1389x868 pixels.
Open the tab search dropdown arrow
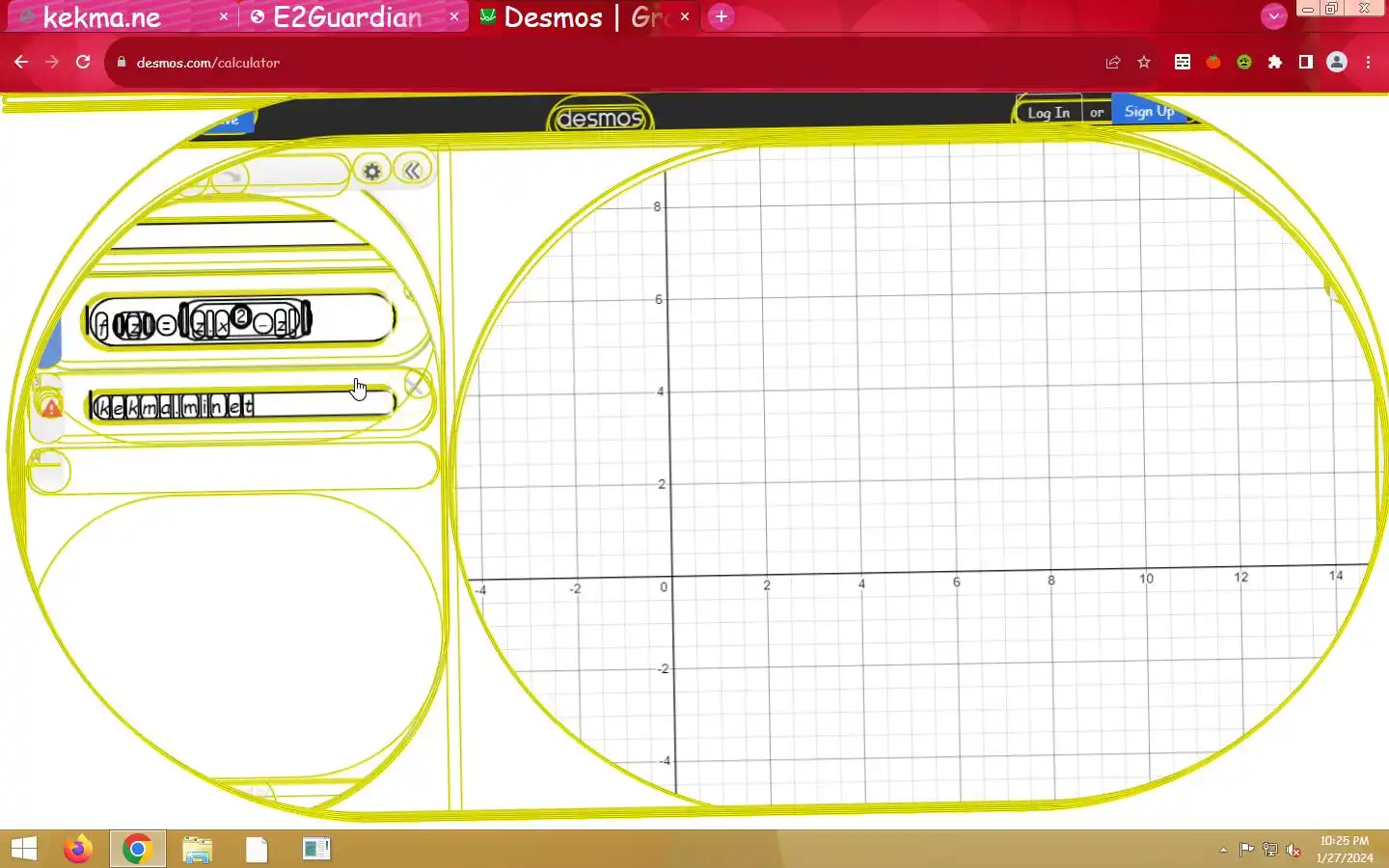pos(1273,16)
